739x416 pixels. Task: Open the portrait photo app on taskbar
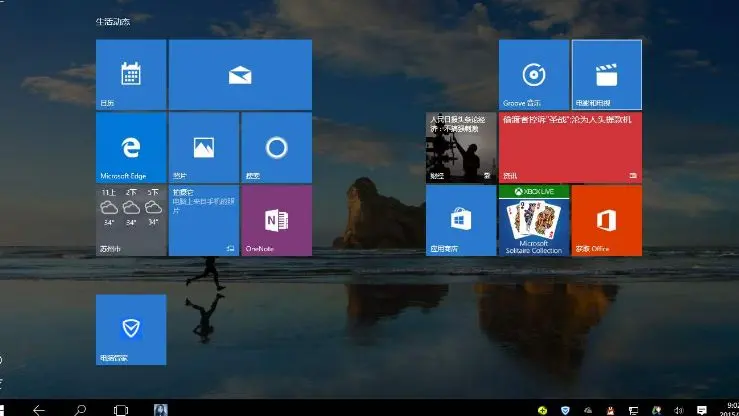(x=161, y=410)
